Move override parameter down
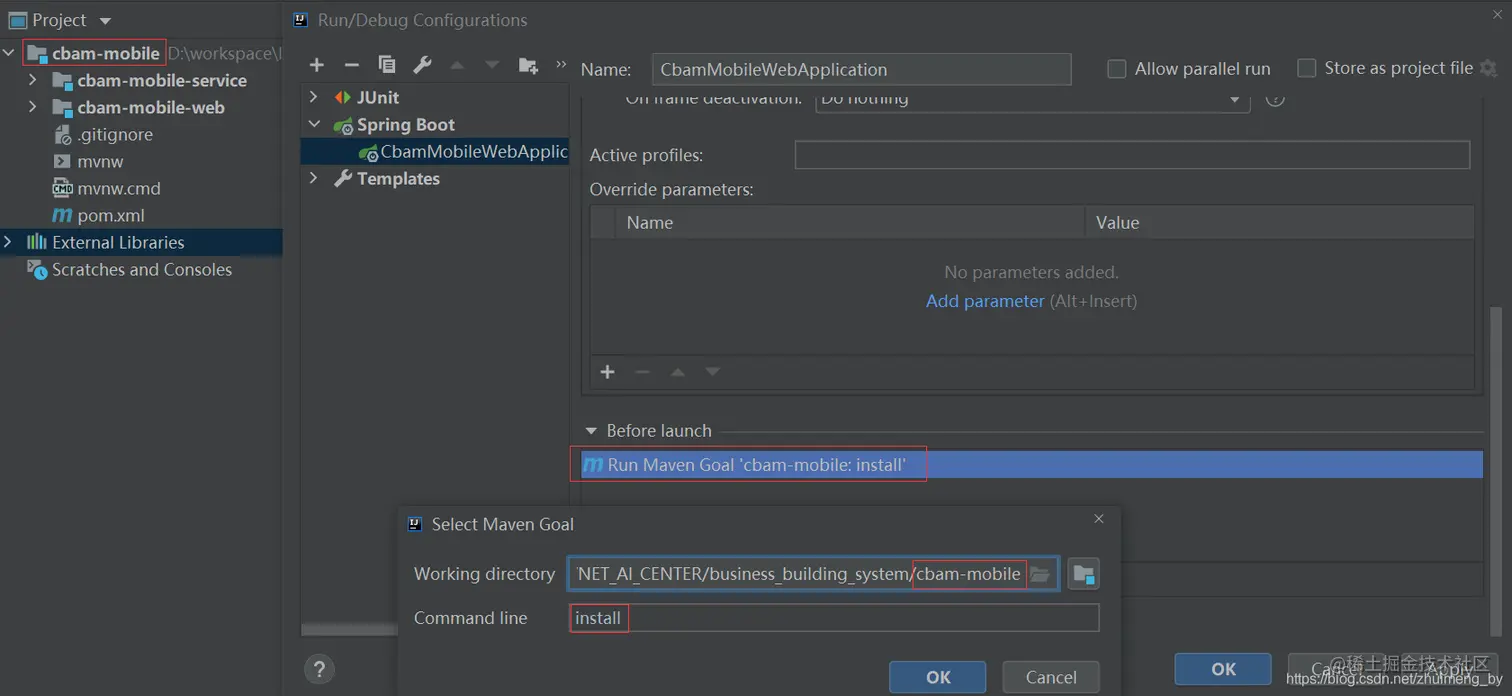 click(712, 372)
